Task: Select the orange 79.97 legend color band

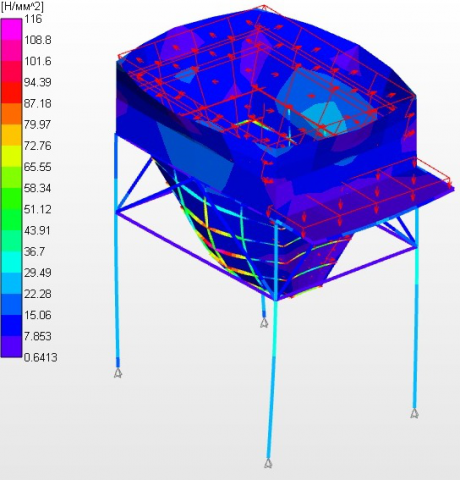Action: pyautogui.click(x=11, y=135)
